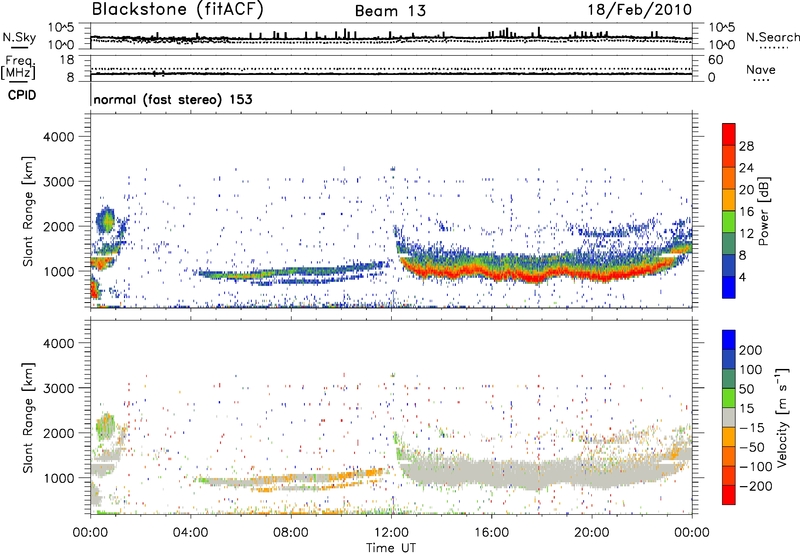Click the Freq. [MHz] axis label

pos(18,68)
